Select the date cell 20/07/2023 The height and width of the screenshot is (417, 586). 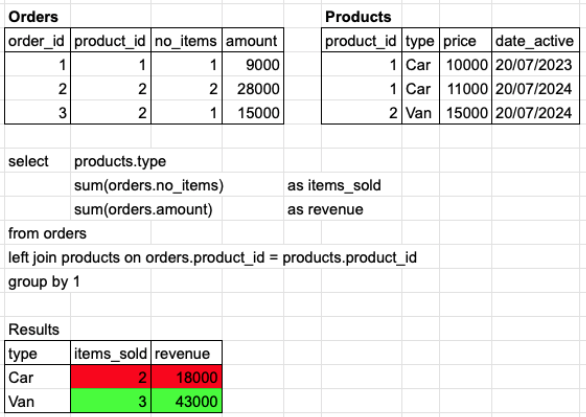click(x=536, y=65)
